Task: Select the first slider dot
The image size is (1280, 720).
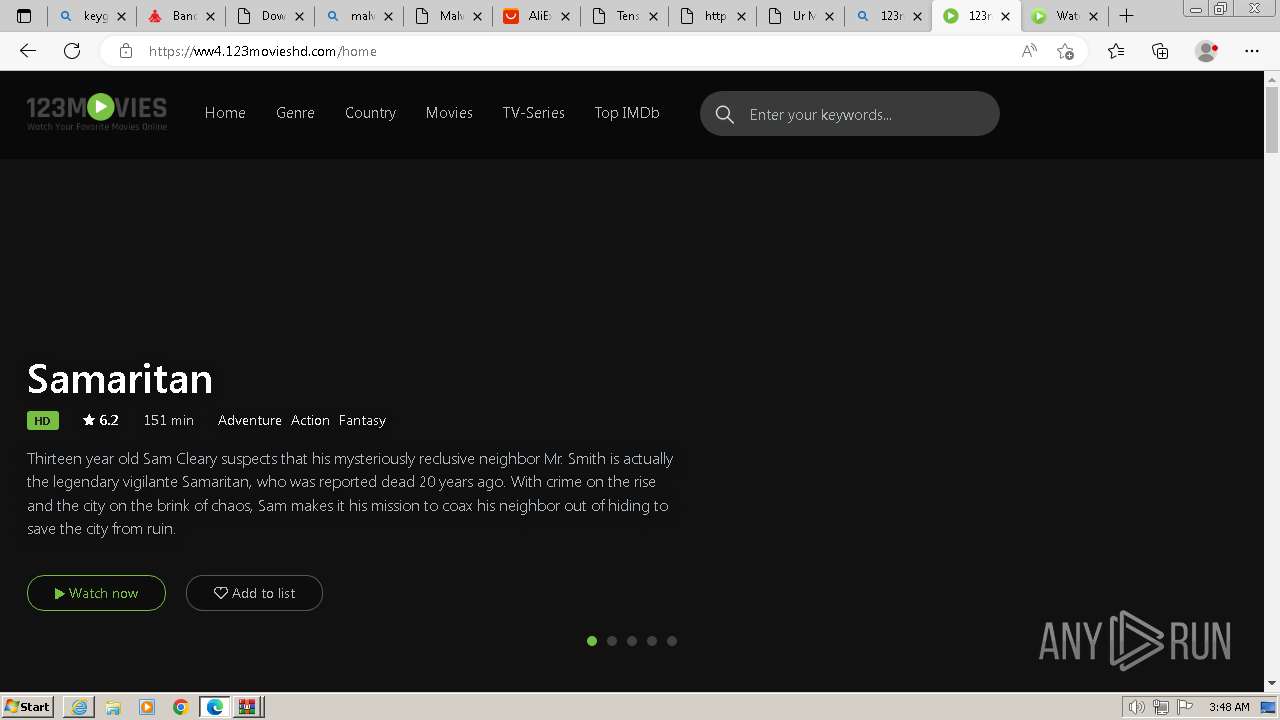Action: point(592,641)
